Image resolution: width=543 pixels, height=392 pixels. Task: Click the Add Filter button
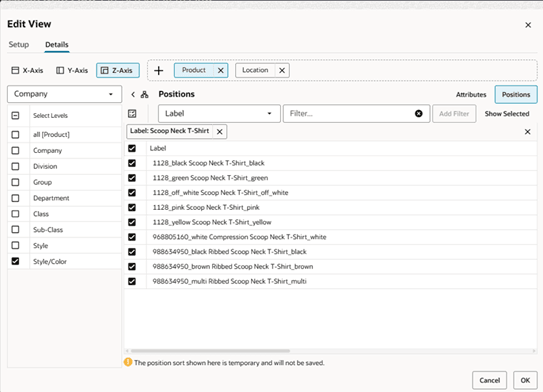click(454, 114)
